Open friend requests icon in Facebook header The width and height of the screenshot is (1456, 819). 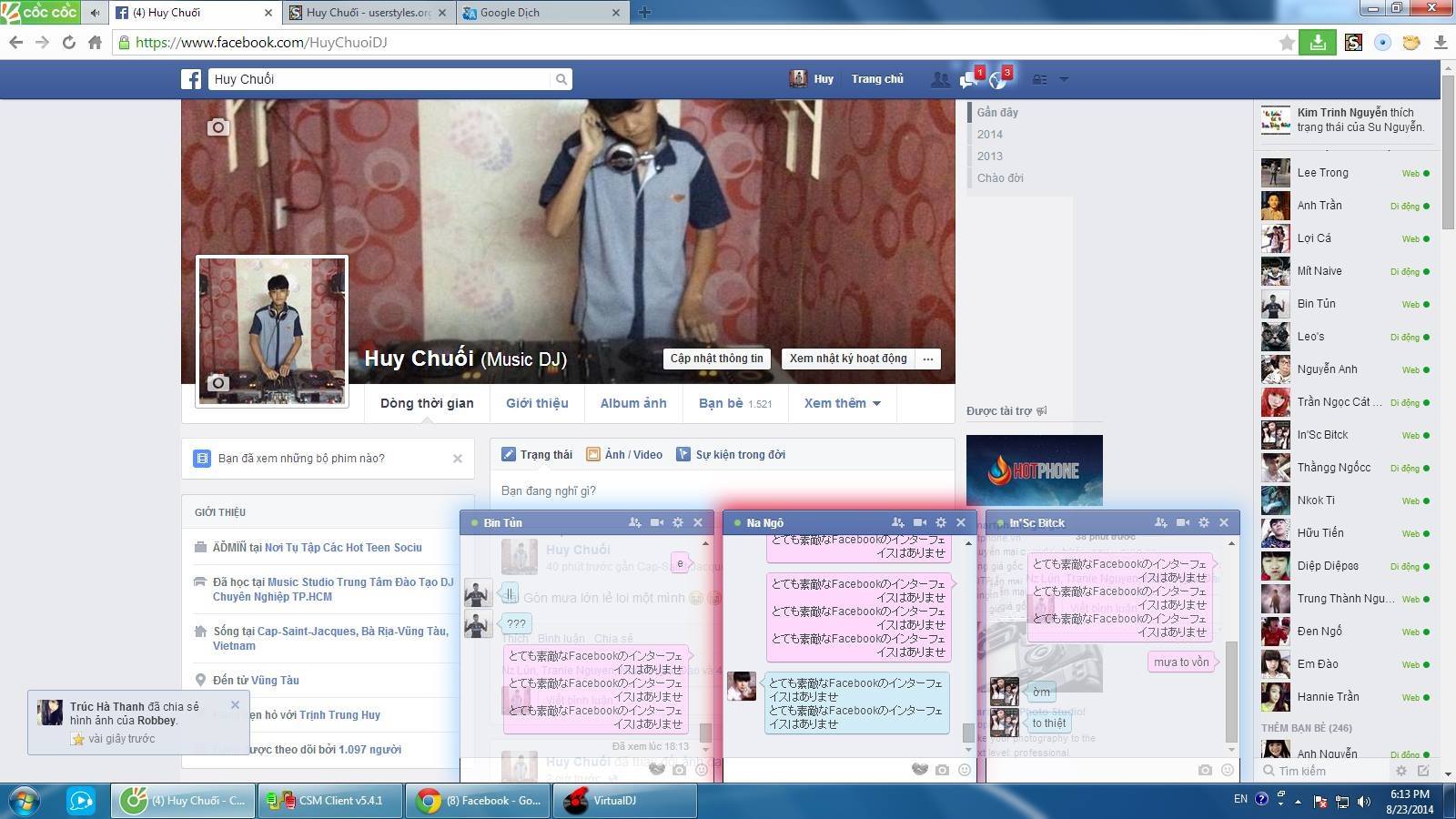940,79
